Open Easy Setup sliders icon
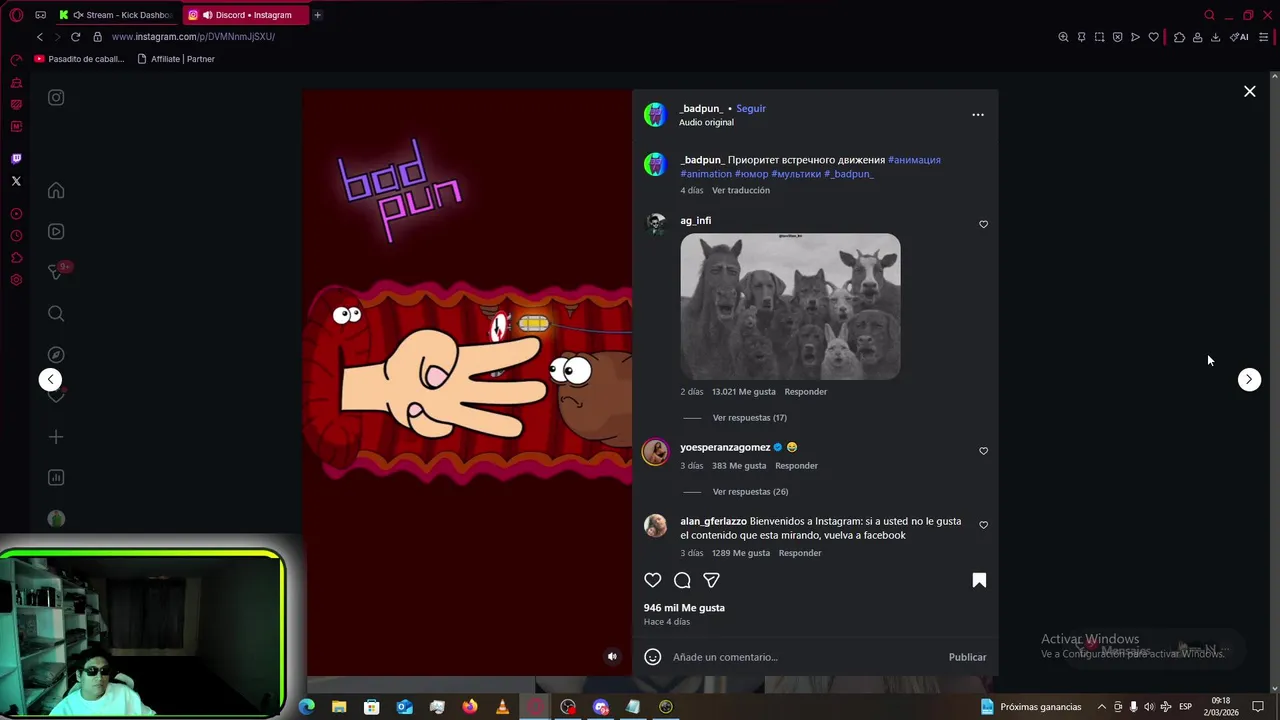 tap(1264, 37)
